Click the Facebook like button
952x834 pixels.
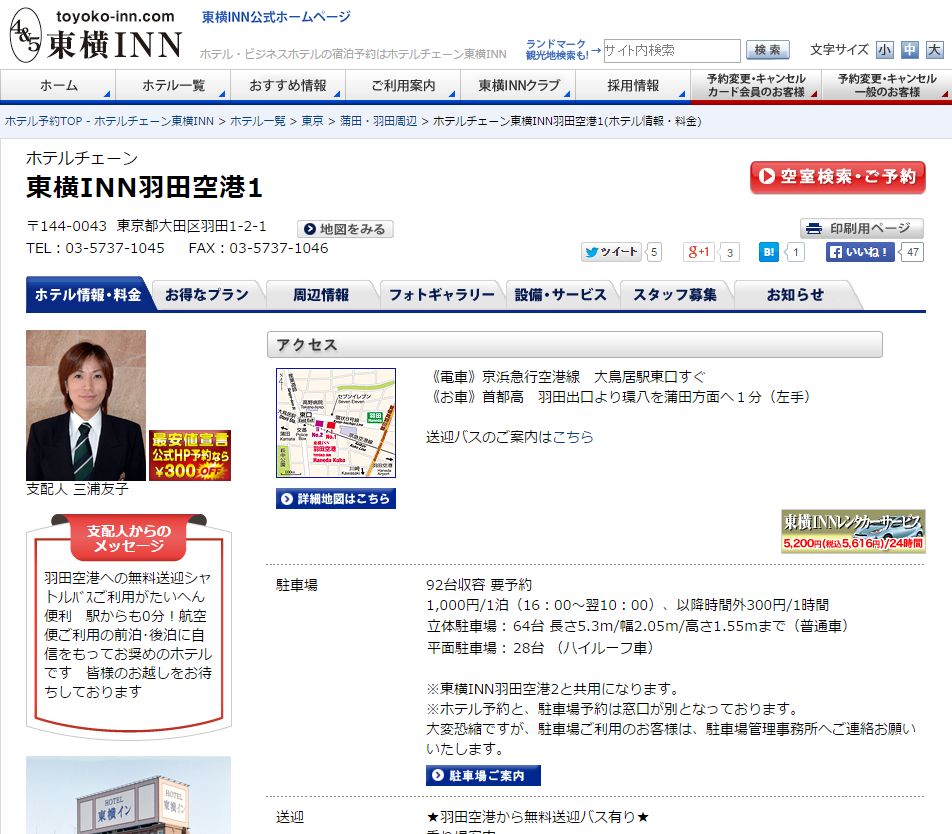pos(860,252)
